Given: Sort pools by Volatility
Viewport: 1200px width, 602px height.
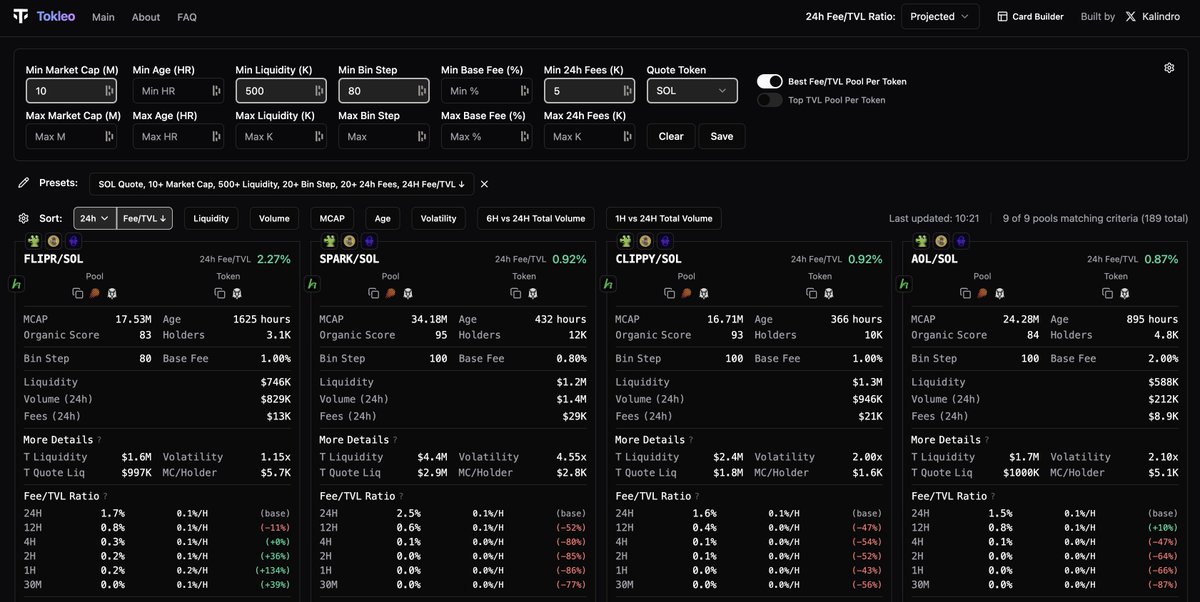Looking at the screenshot, I should tap(438, 218).
